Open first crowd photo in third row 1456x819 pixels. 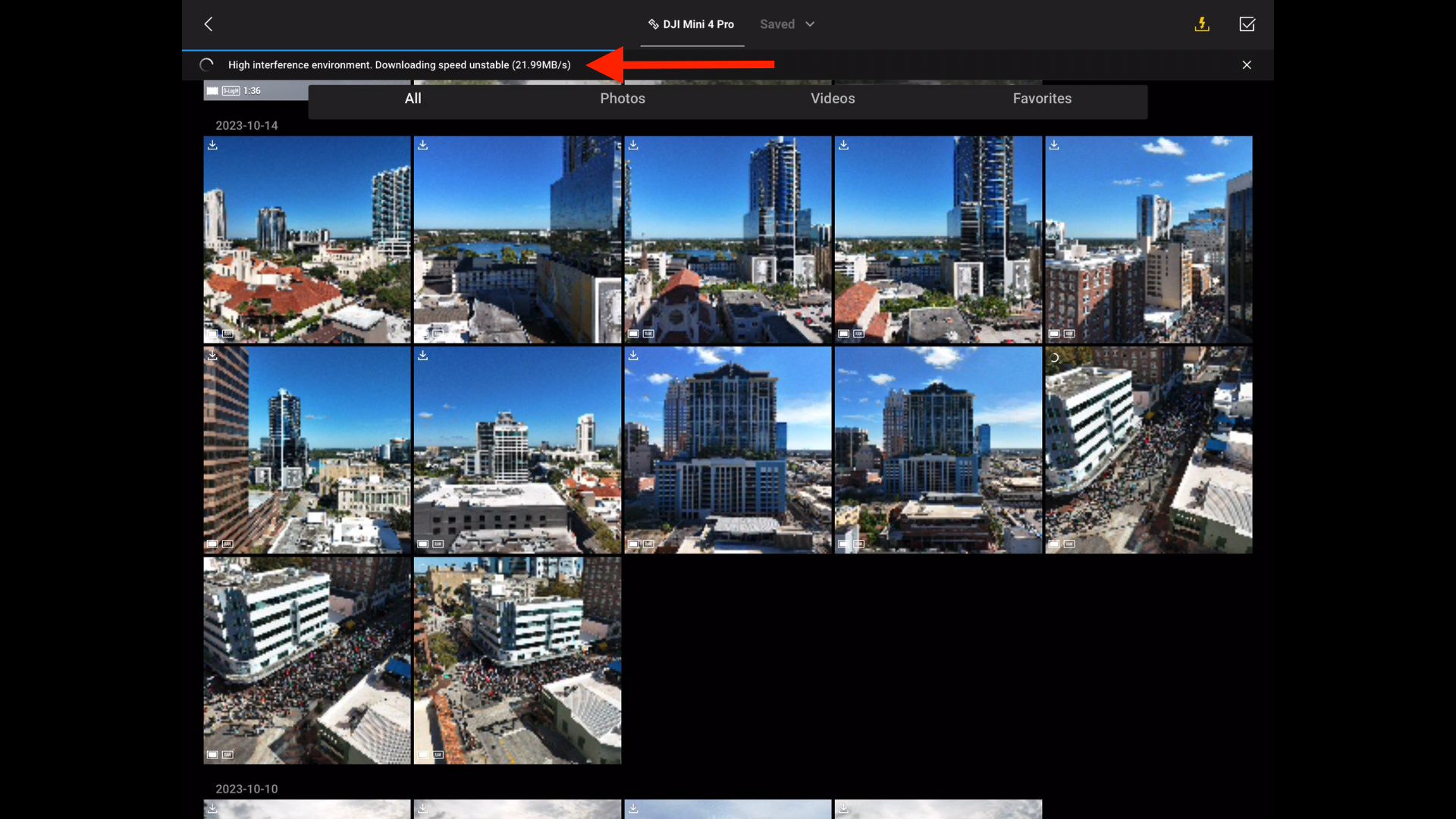307,661
